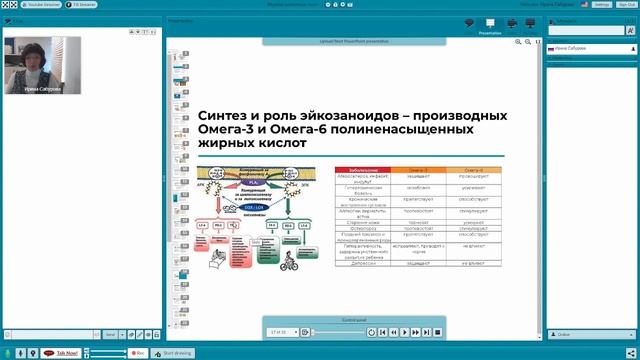Click the Sign Out button
640x360 pixels.
point(627,4)
